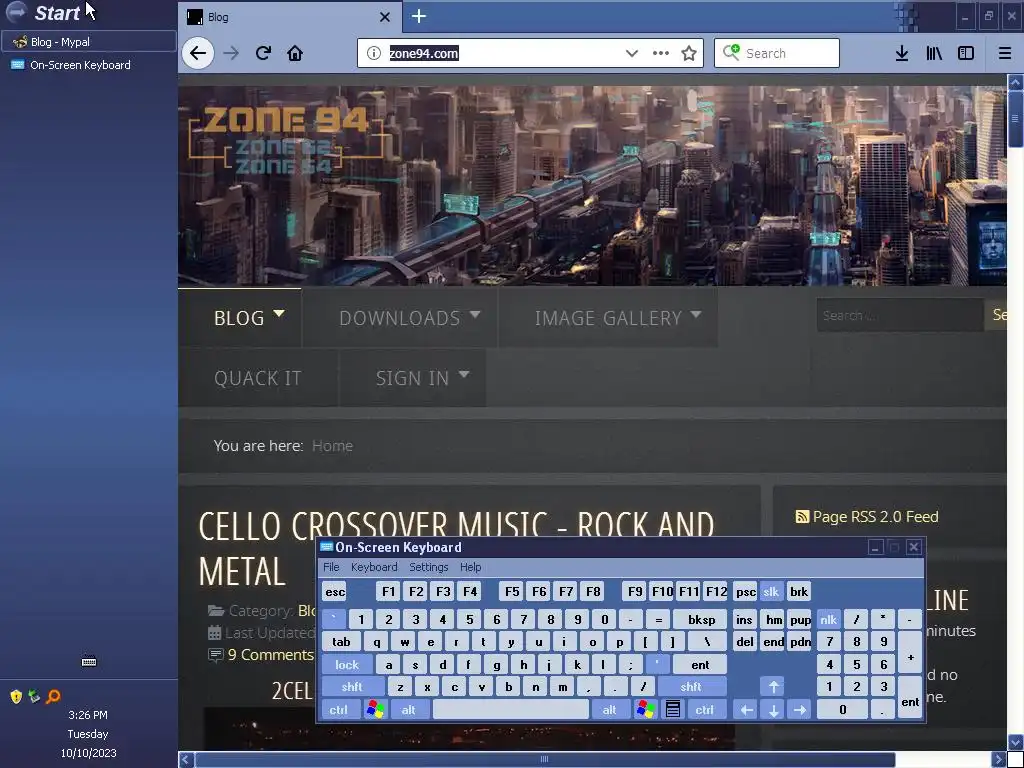Click the ZONE 94 site logo
1024x768 pixels.
click(287, 140)
